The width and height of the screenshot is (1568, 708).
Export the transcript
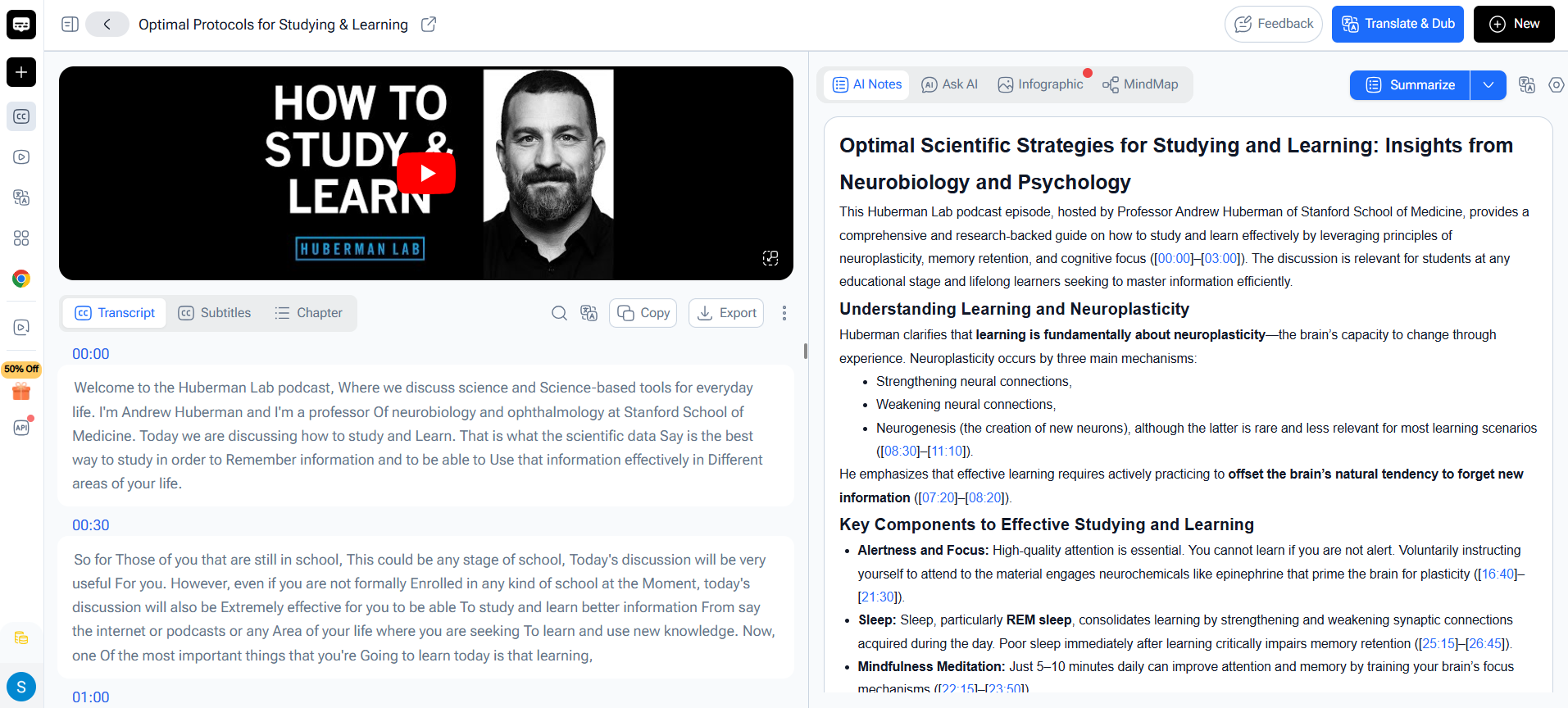tap(726, 313)
